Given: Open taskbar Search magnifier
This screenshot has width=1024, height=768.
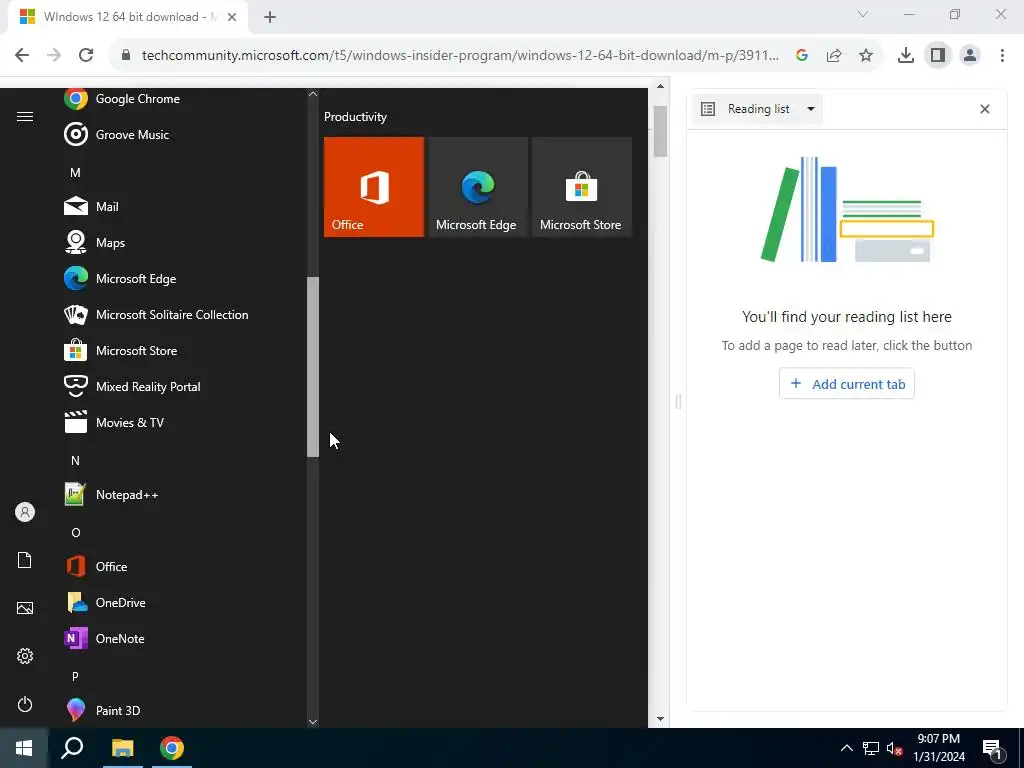Looking at the screenshot, I should point(72,748).
